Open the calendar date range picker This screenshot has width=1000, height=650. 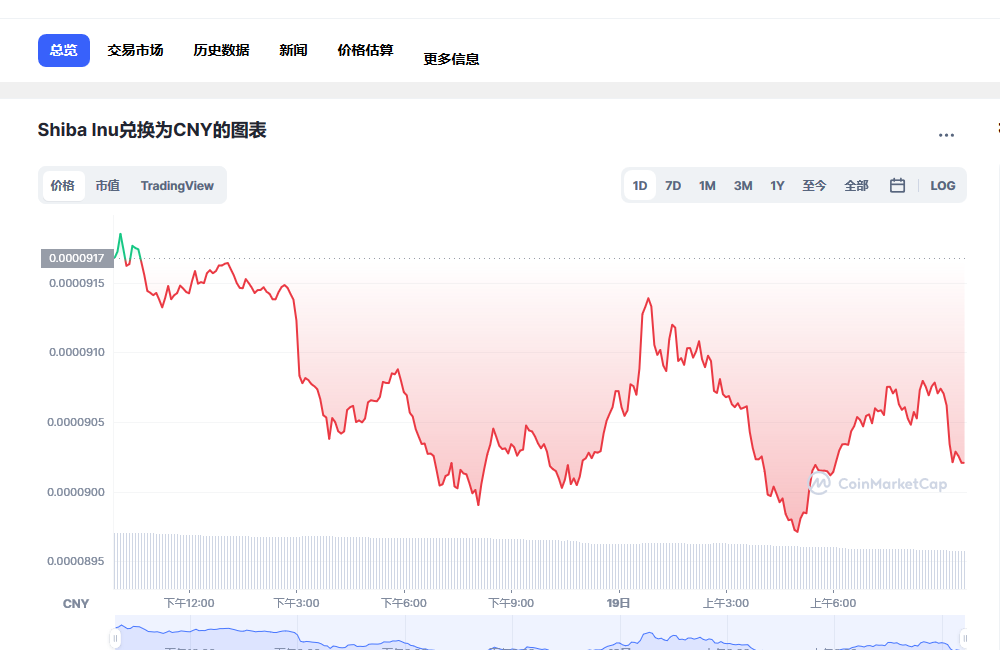click(x=897, y=186)
